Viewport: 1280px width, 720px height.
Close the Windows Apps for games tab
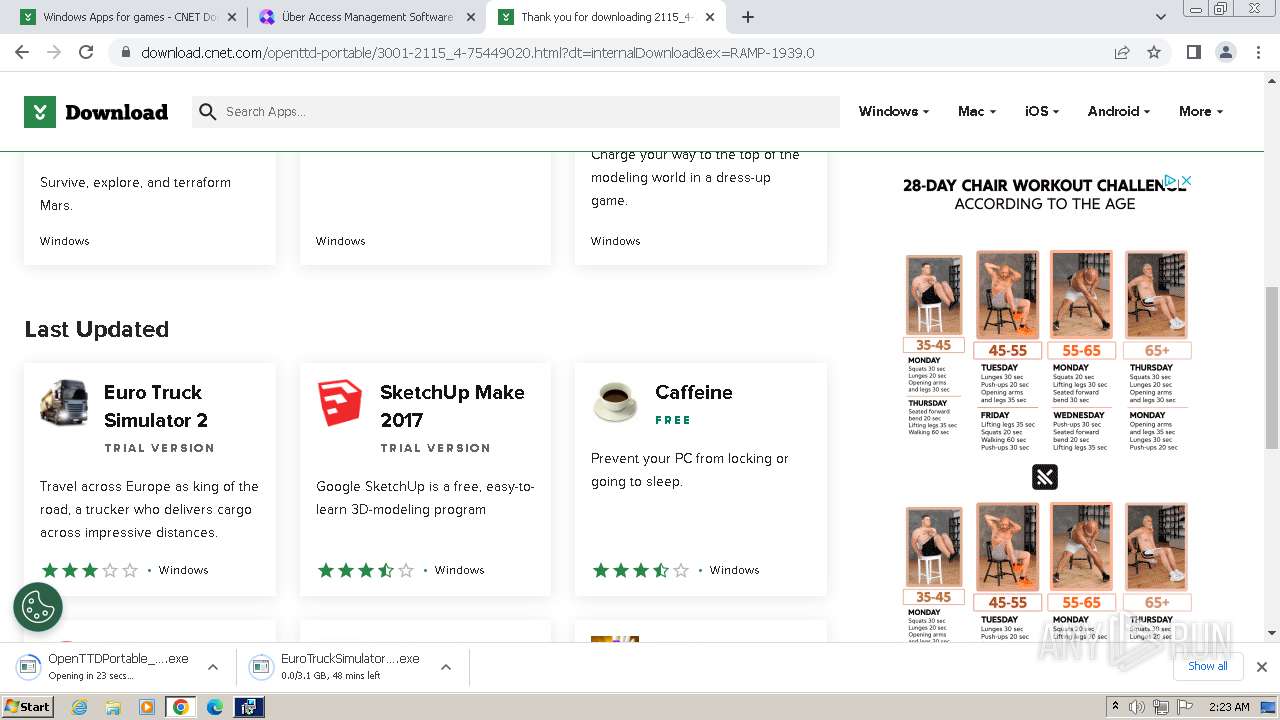coord(232,17)
